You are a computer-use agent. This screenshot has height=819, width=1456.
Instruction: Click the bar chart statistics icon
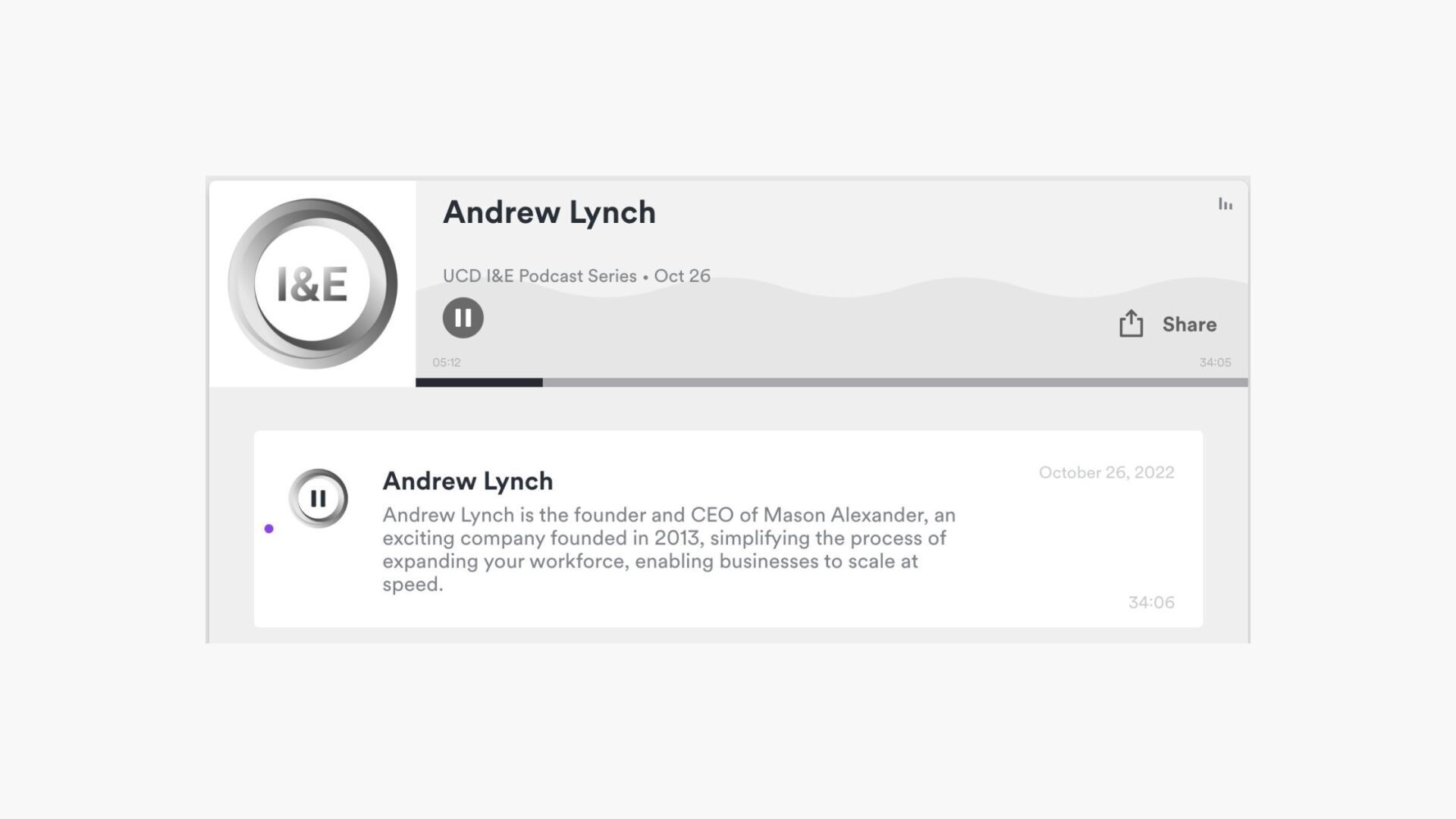pos(1226,205)
